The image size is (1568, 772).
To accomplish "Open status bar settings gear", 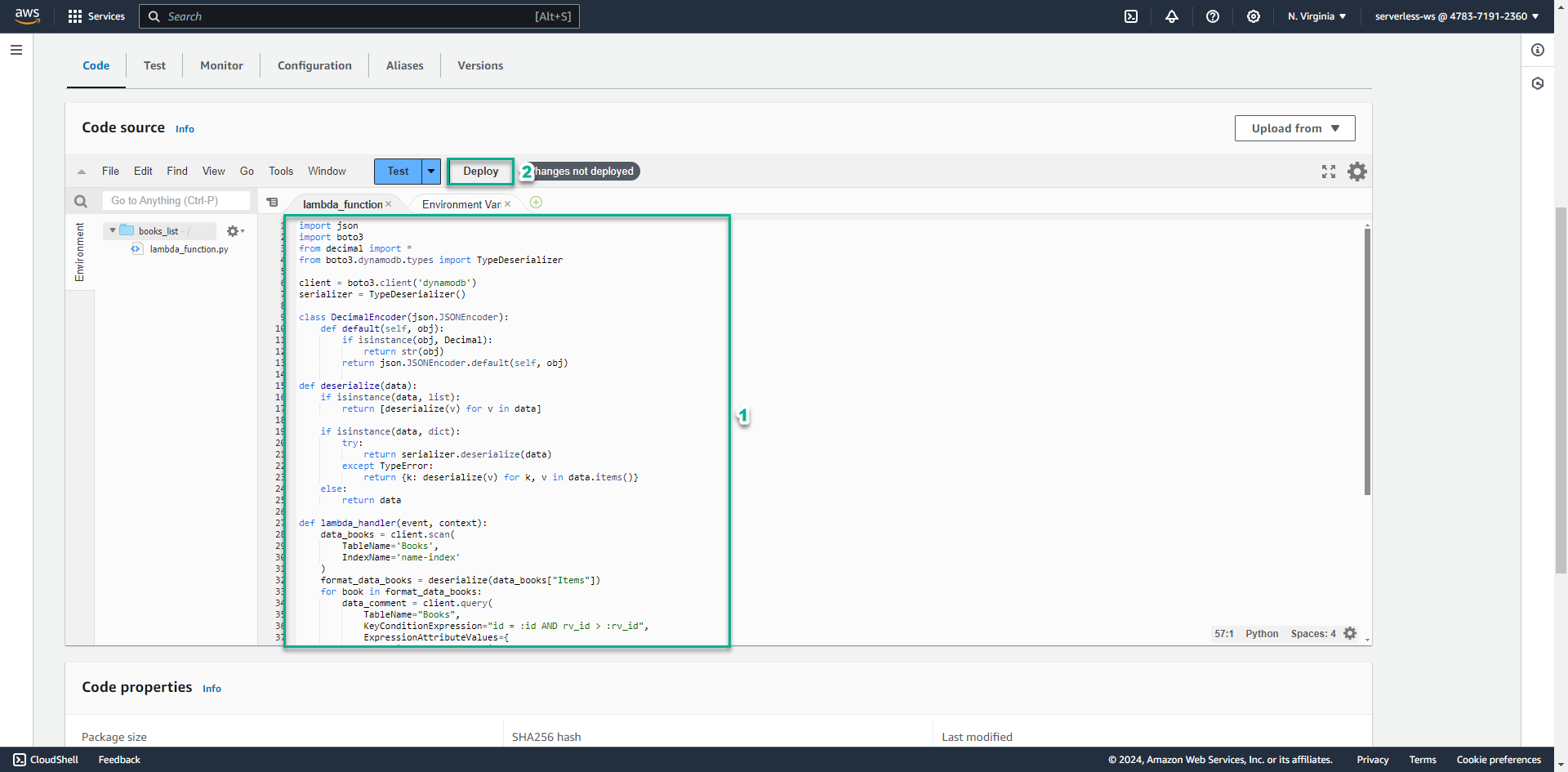I will pos(1350,633).
